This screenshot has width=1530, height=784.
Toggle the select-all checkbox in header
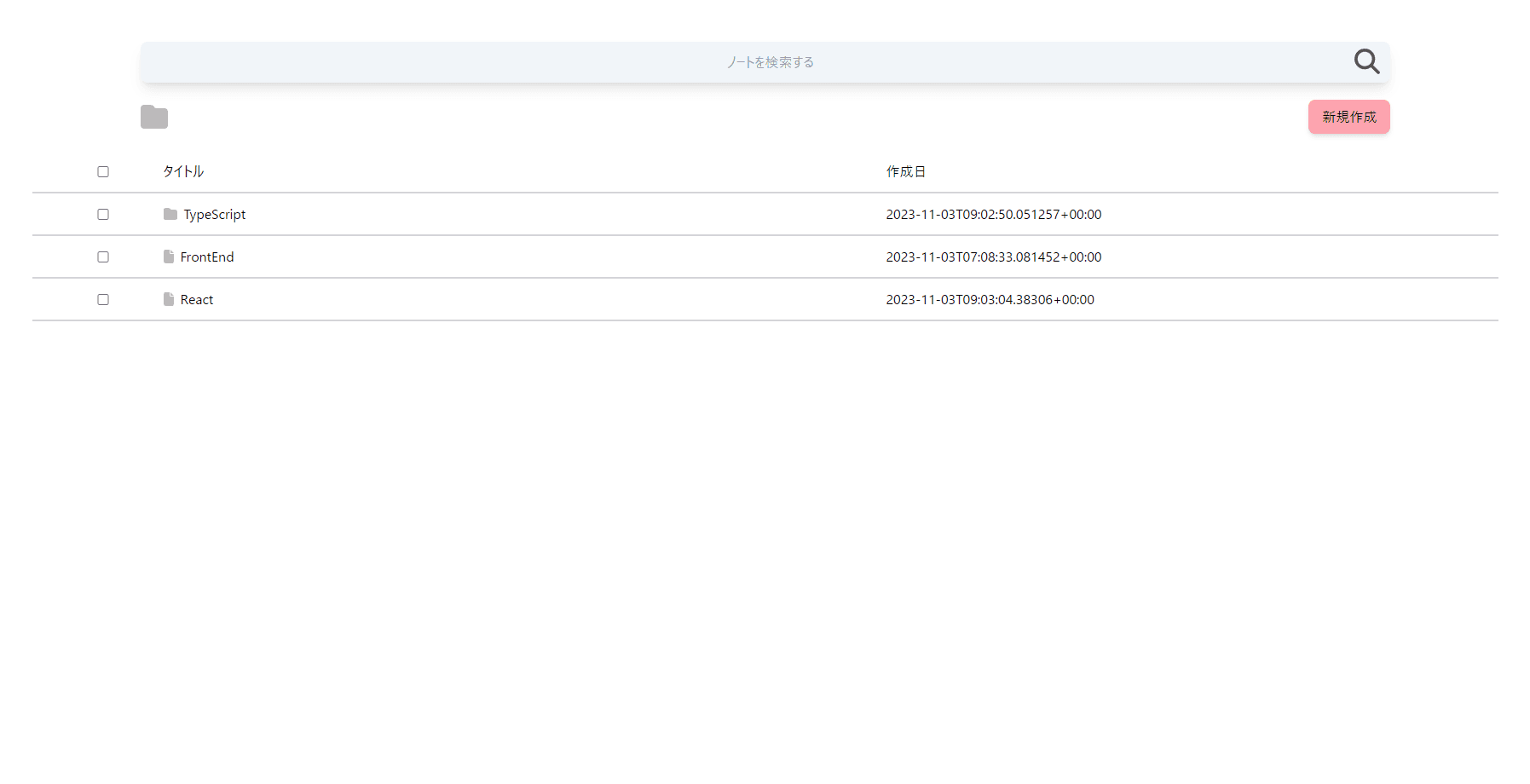103,171
